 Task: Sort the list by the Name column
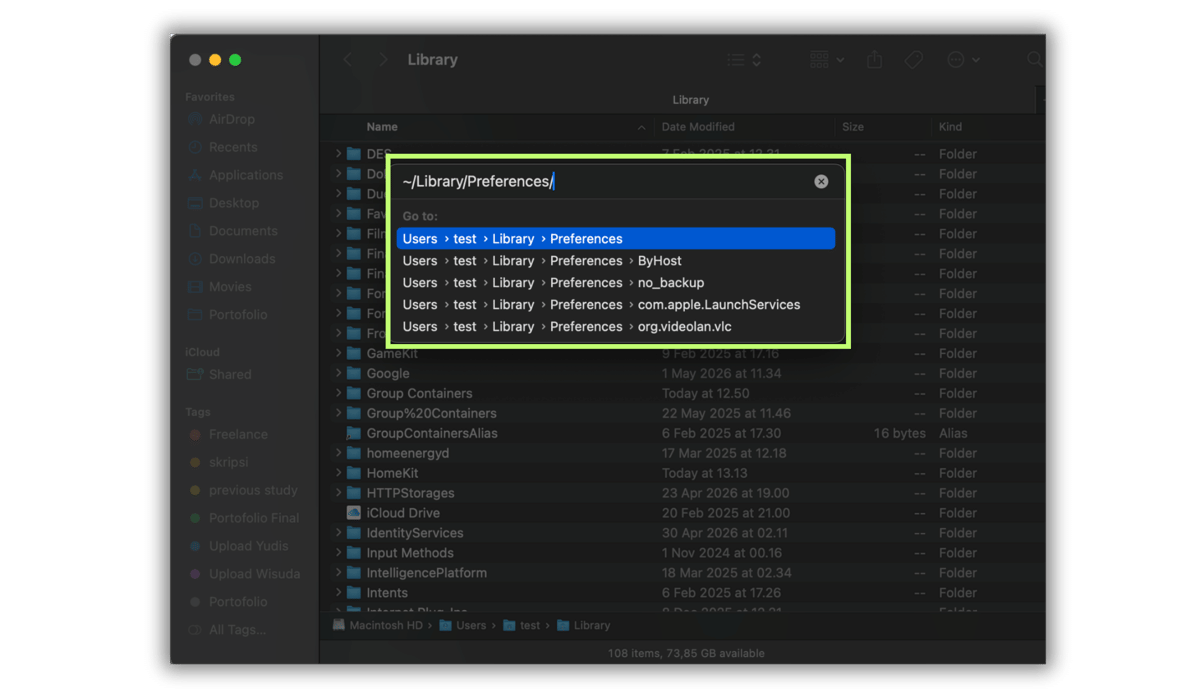point(382,127)
